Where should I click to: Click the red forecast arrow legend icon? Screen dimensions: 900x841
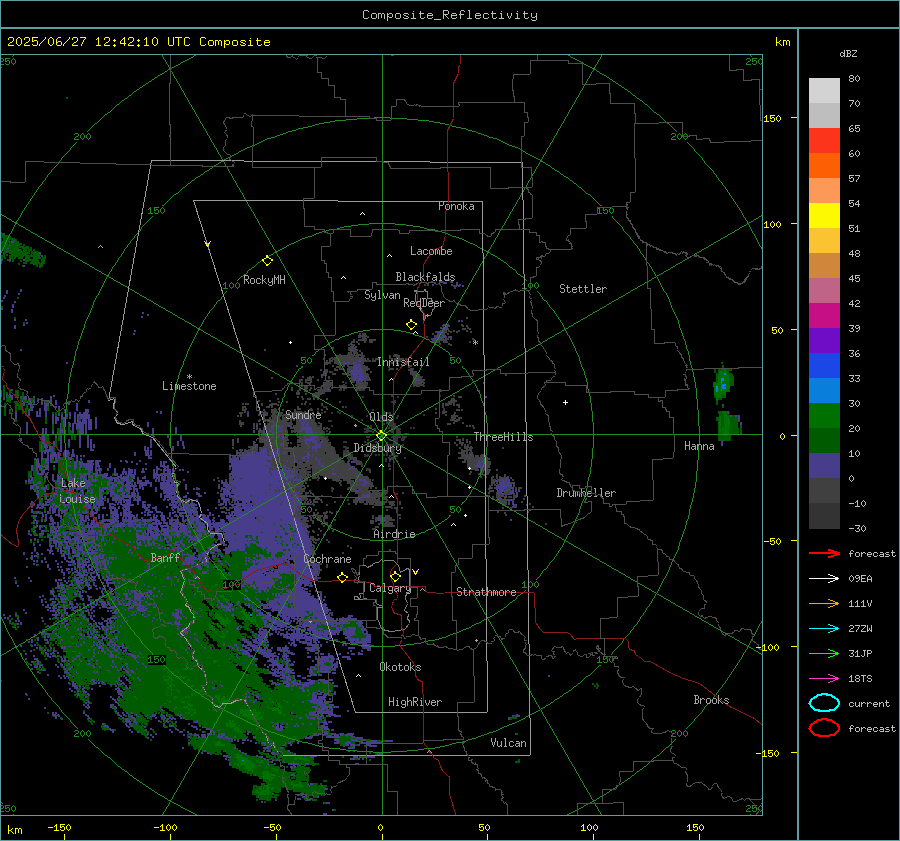(824, 553)
